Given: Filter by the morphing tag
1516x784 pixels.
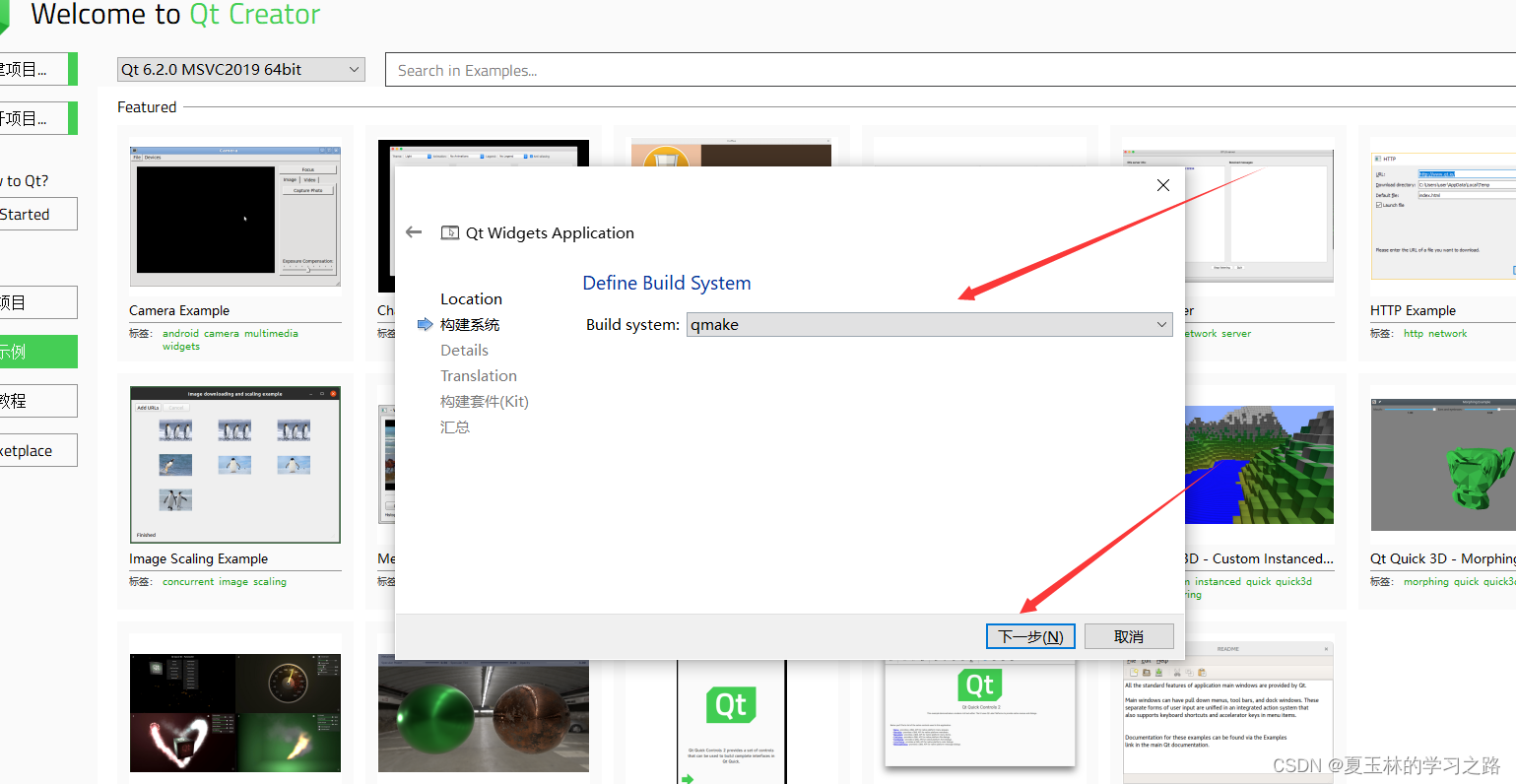Looking at the screenshot, I should point(1426,582).
